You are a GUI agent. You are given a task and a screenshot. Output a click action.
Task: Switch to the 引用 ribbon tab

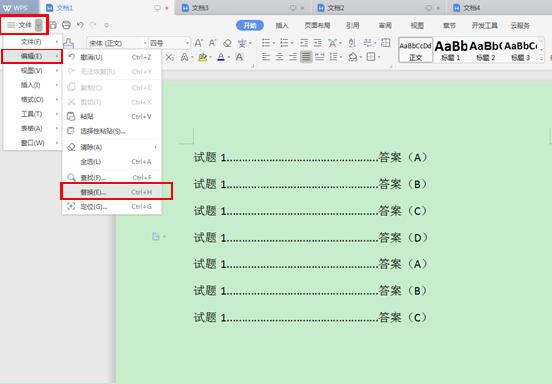353,25
